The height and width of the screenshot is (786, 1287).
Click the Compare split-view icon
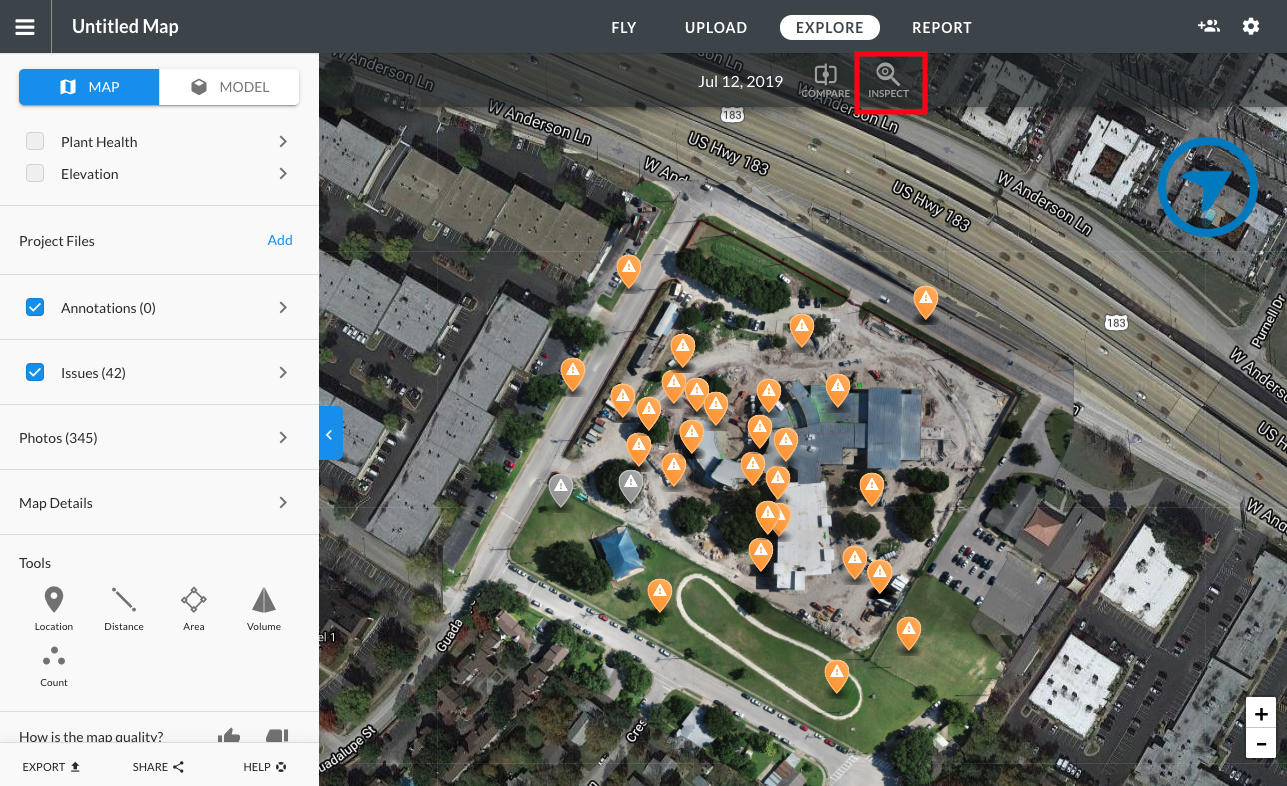[x=825, y=81]
